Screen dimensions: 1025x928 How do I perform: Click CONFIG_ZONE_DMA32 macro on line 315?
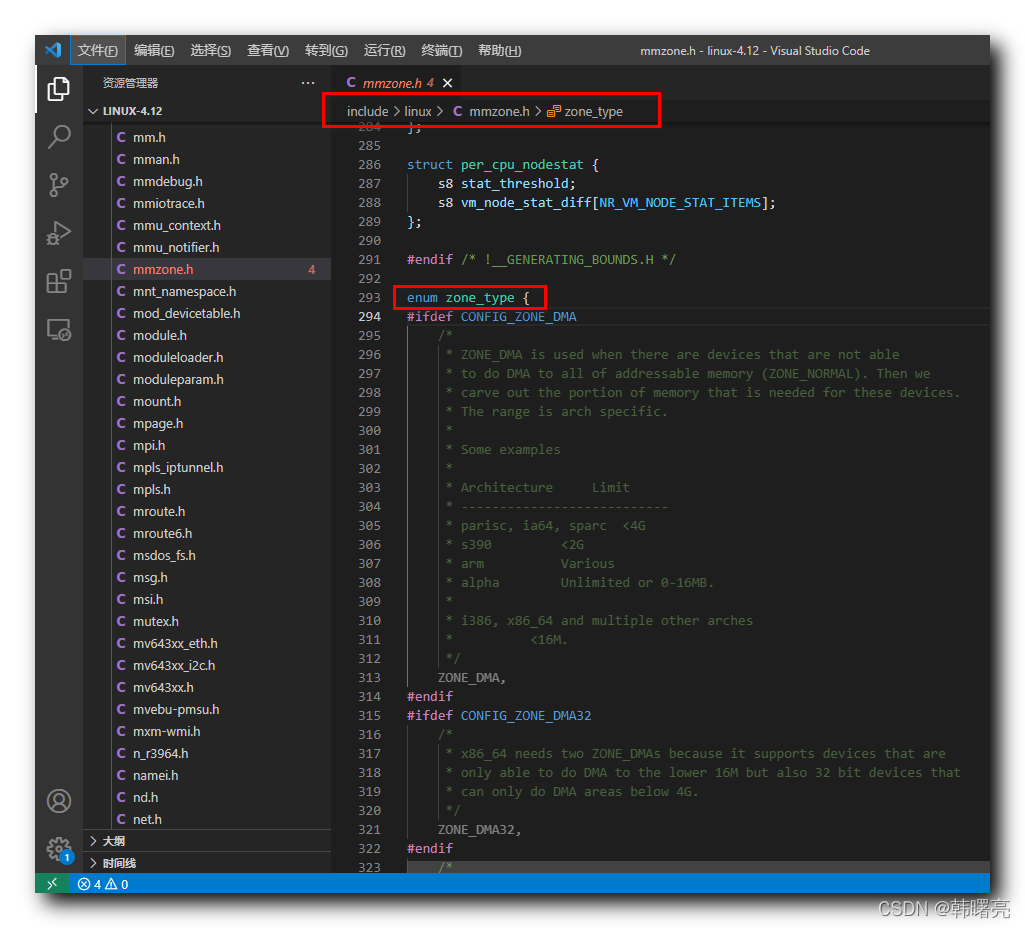click(x=526, y=716)
